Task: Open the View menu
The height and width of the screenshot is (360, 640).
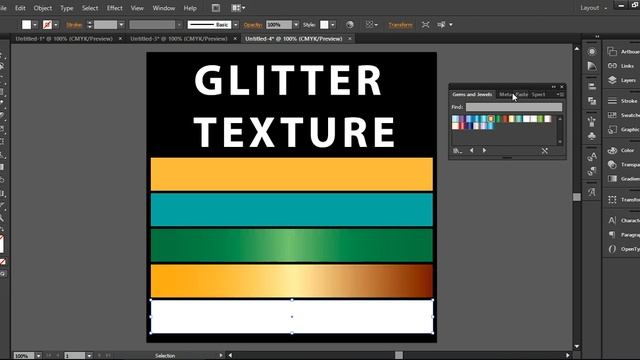Action: coord(137,8)
